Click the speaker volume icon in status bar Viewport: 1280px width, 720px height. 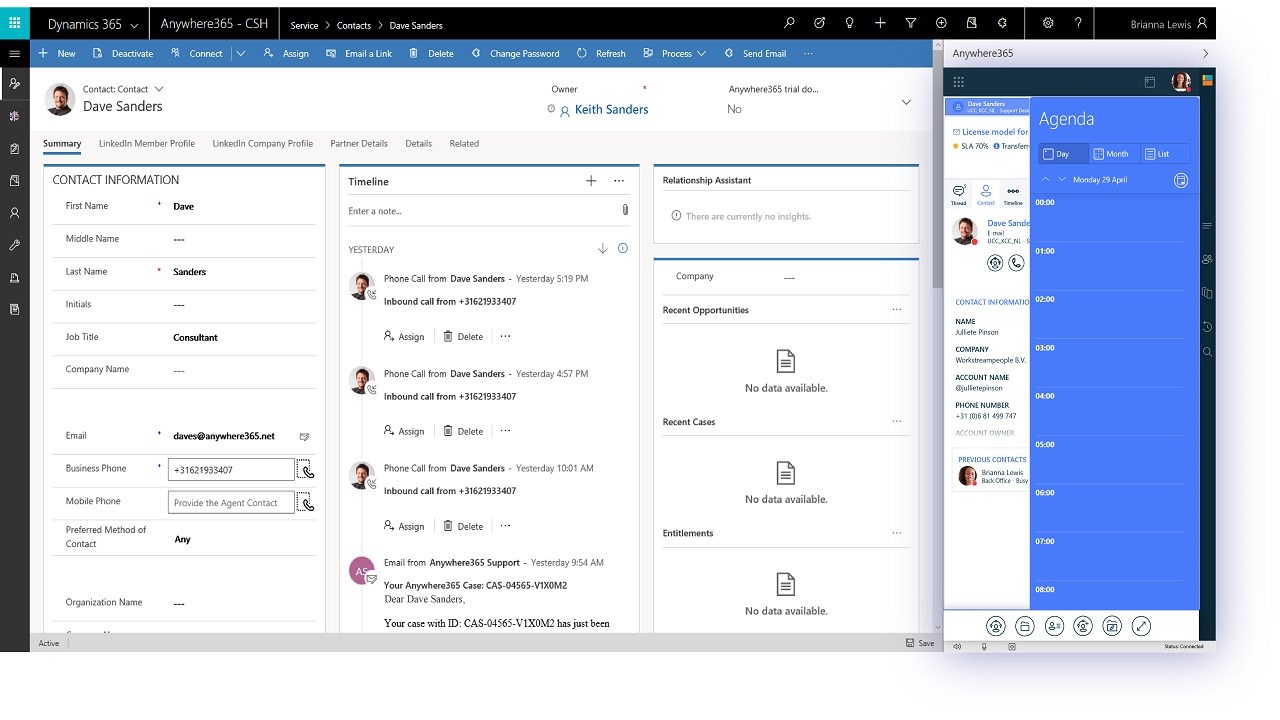957,646
